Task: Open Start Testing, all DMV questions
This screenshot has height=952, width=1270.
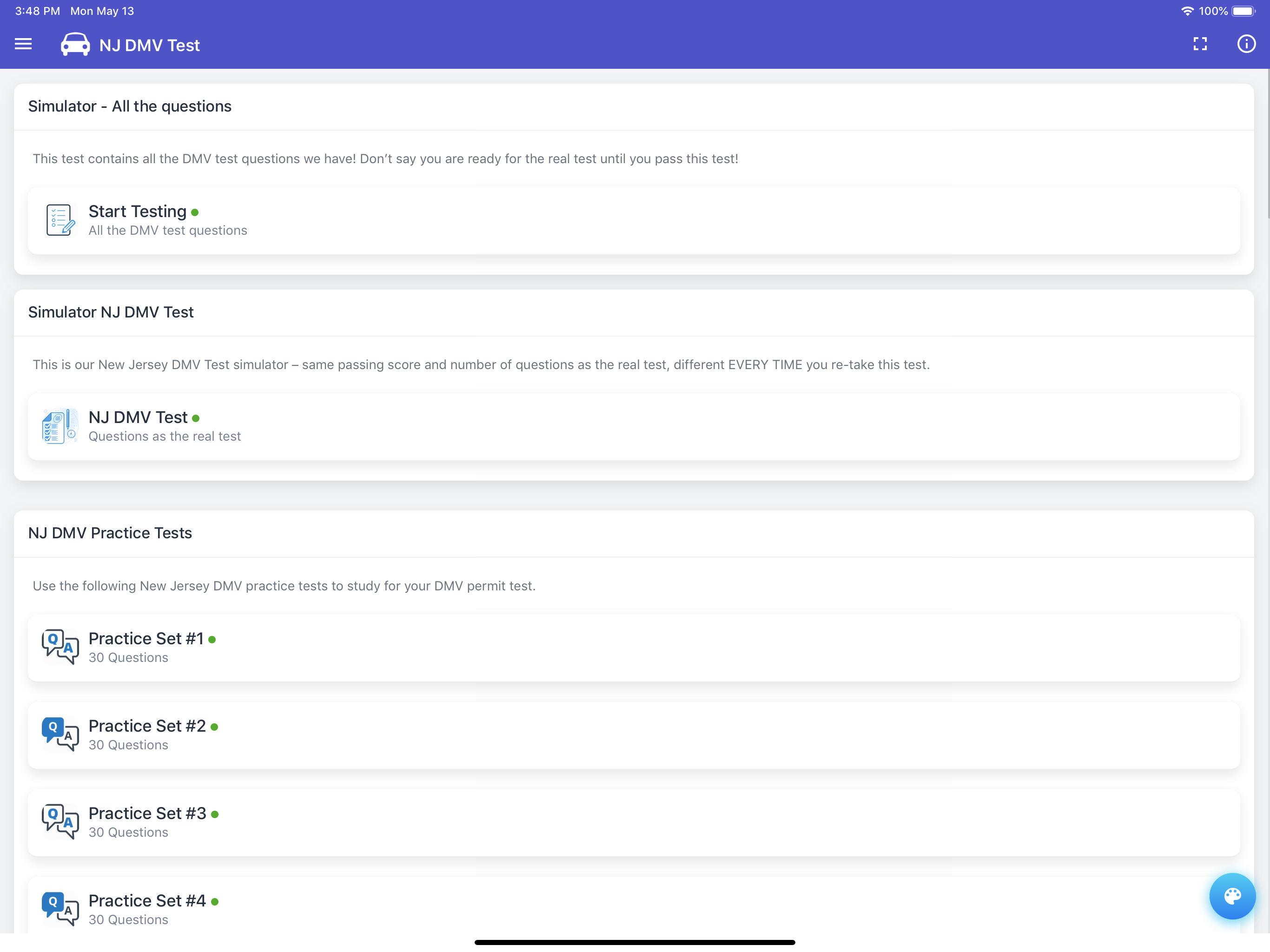Action: 634,220
